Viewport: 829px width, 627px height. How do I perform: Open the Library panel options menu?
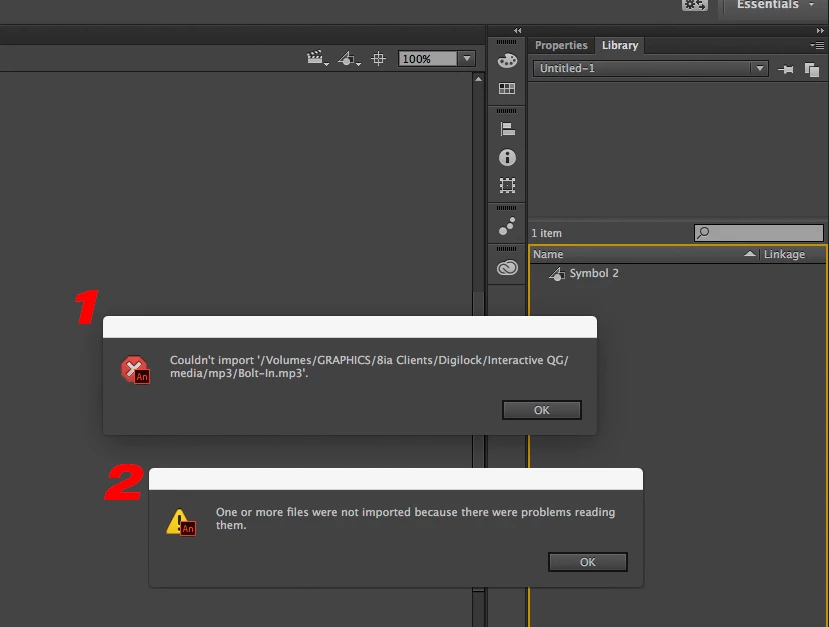click(817, 45)
